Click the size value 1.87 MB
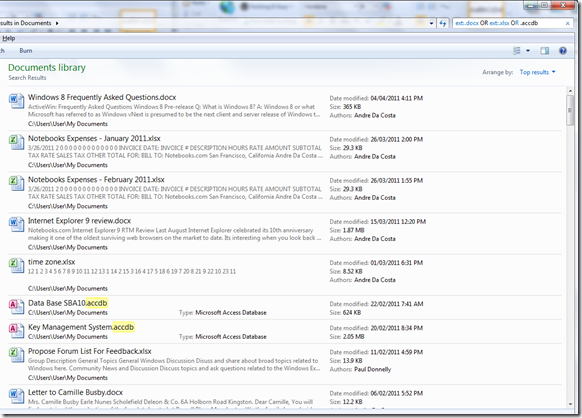Screen dimensions: 582x418 coord(353,230)
